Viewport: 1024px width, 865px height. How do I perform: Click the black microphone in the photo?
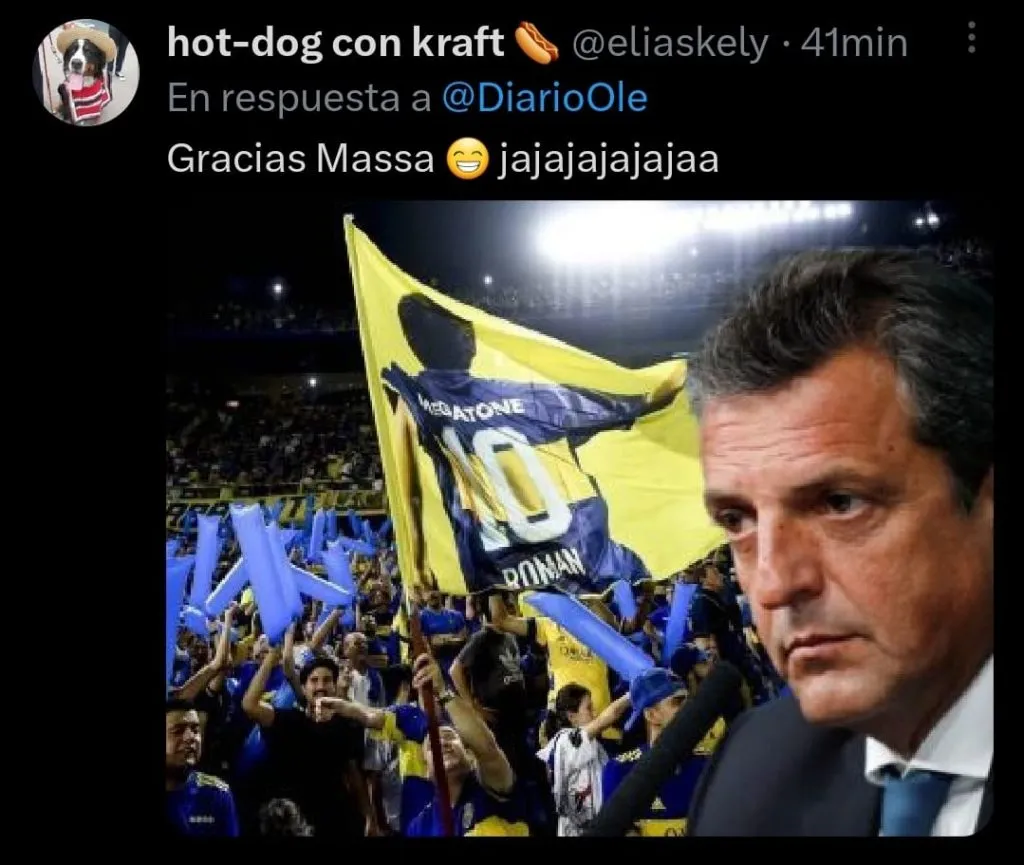666,751
